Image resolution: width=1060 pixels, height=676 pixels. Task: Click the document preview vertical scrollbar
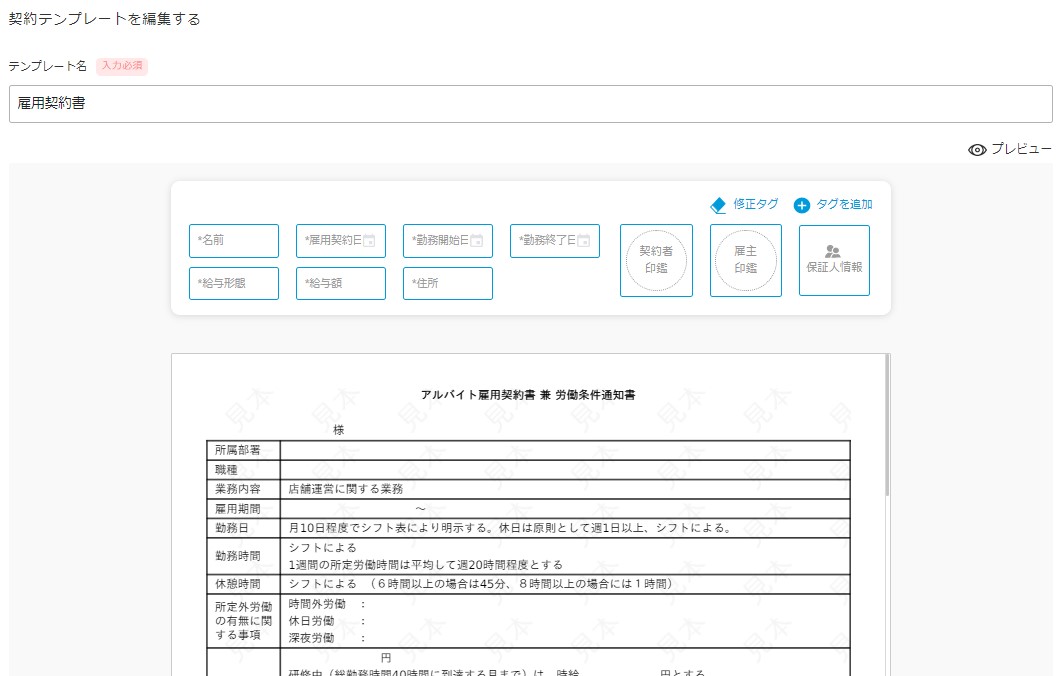click(887, 426)
